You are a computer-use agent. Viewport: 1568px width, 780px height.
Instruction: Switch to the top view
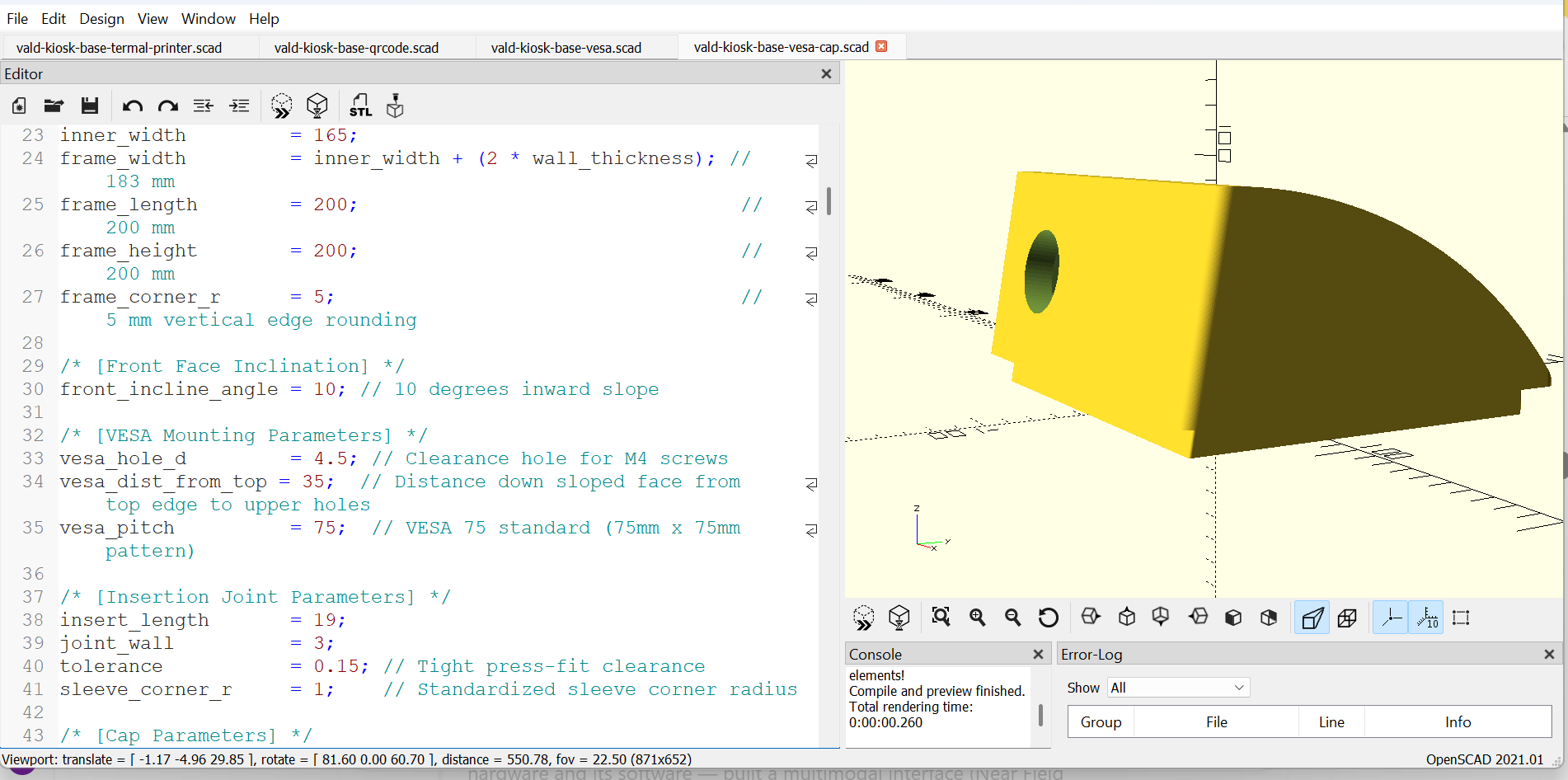point(1127,618)
